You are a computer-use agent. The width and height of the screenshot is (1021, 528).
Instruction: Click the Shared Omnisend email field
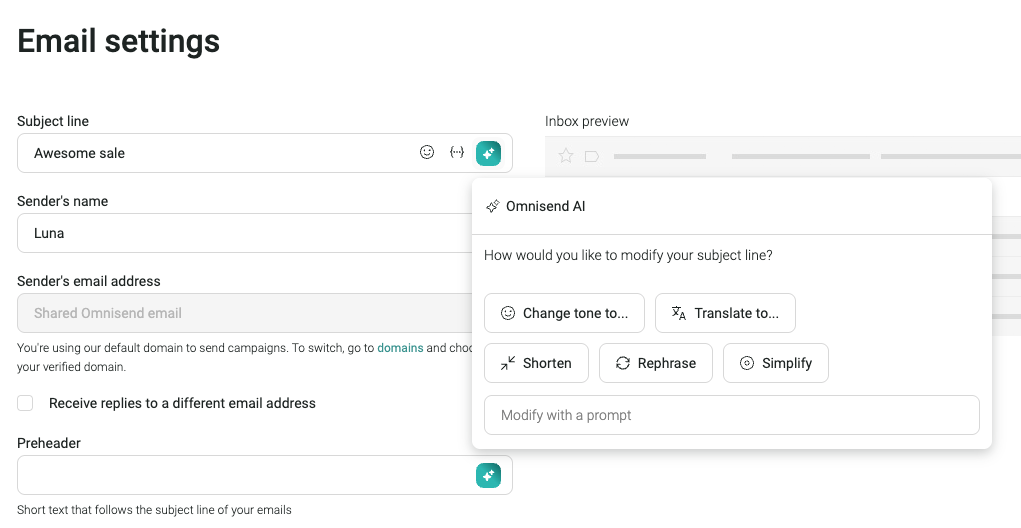[x=245, y=313]
